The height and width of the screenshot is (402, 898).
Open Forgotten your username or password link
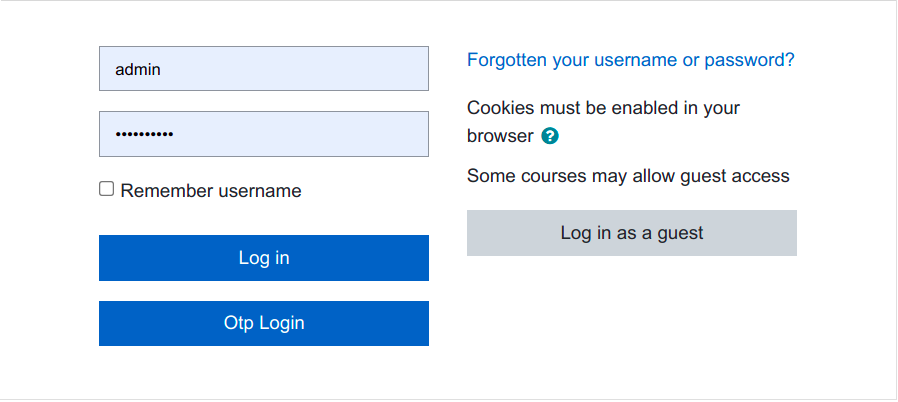pos(631,60)
